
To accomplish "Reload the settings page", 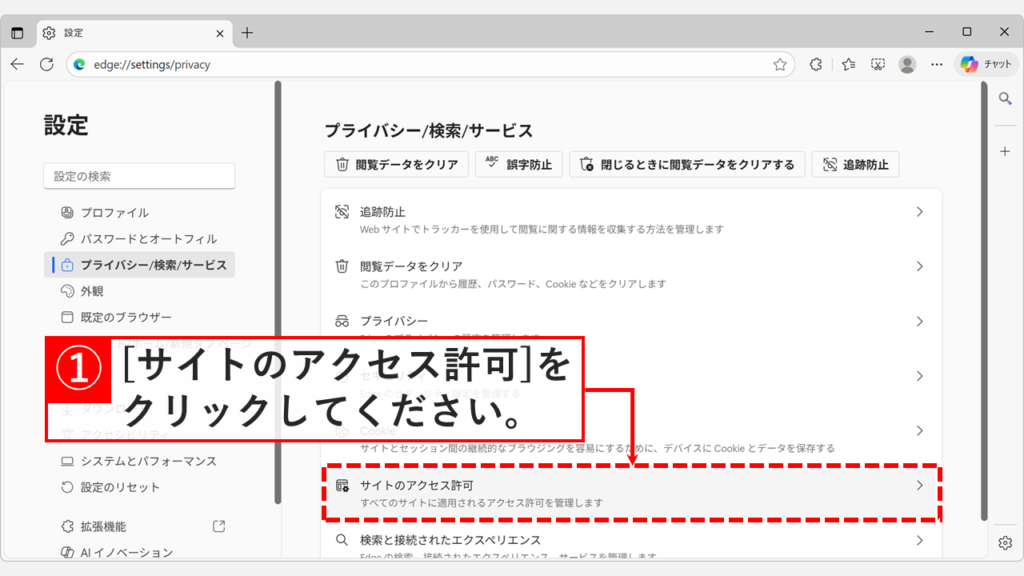I will click(46, 64).
